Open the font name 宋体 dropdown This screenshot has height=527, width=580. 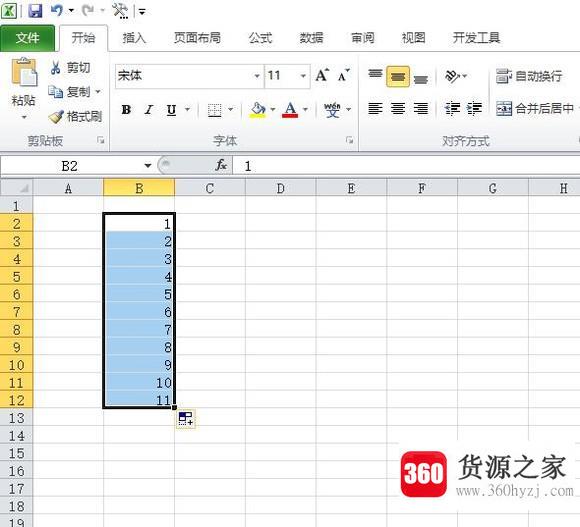[257, 76]
